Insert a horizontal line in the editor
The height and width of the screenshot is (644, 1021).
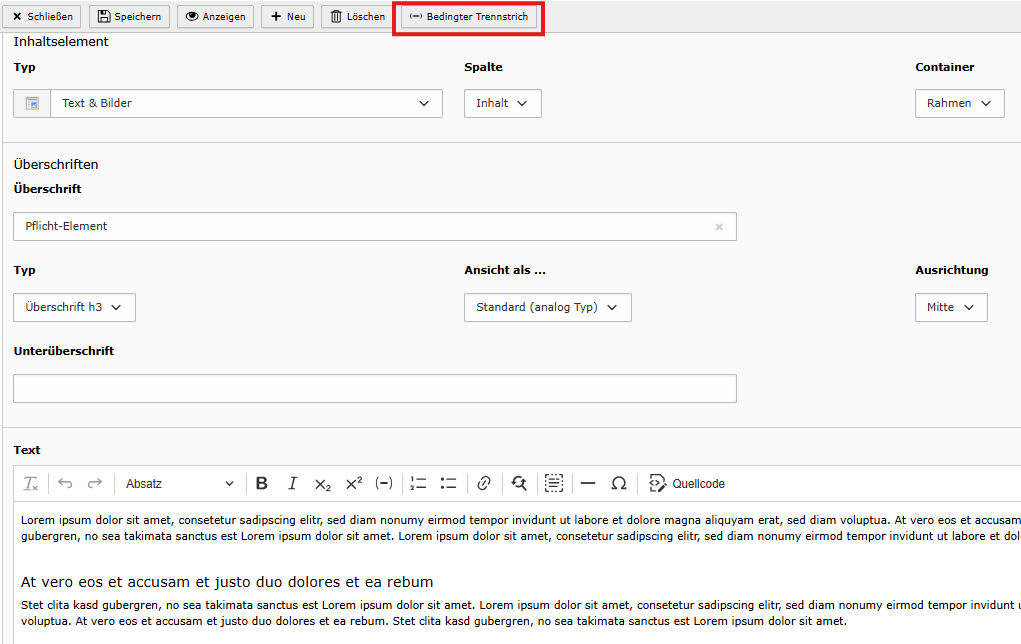pos(588,484)
